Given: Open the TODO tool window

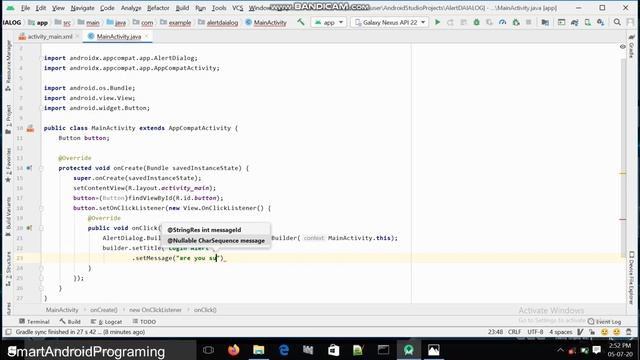Looking at the screenshot, I should pyautogui.click(x=144, y=322).
